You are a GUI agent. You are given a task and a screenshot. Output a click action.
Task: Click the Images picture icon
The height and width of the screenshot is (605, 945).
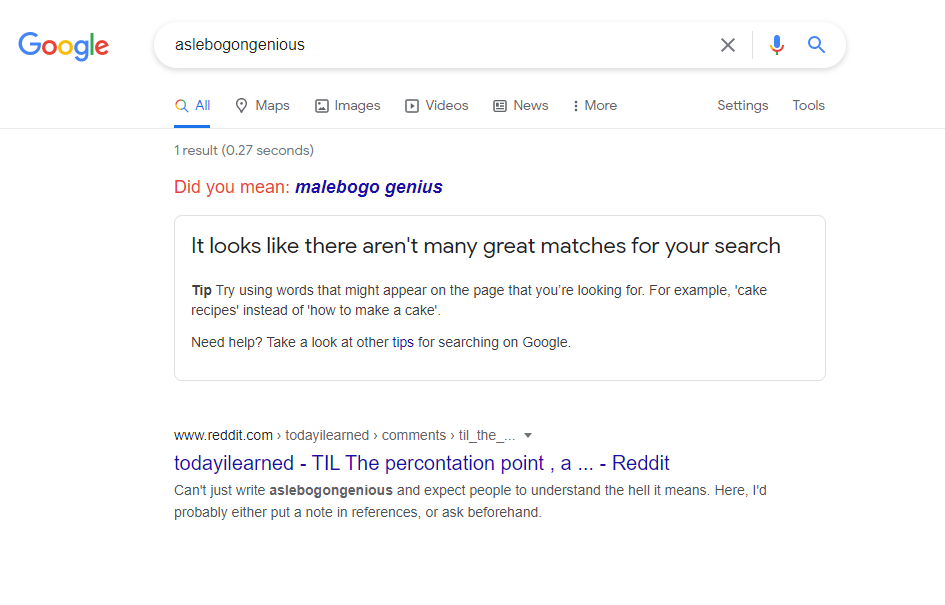(322, 106)
